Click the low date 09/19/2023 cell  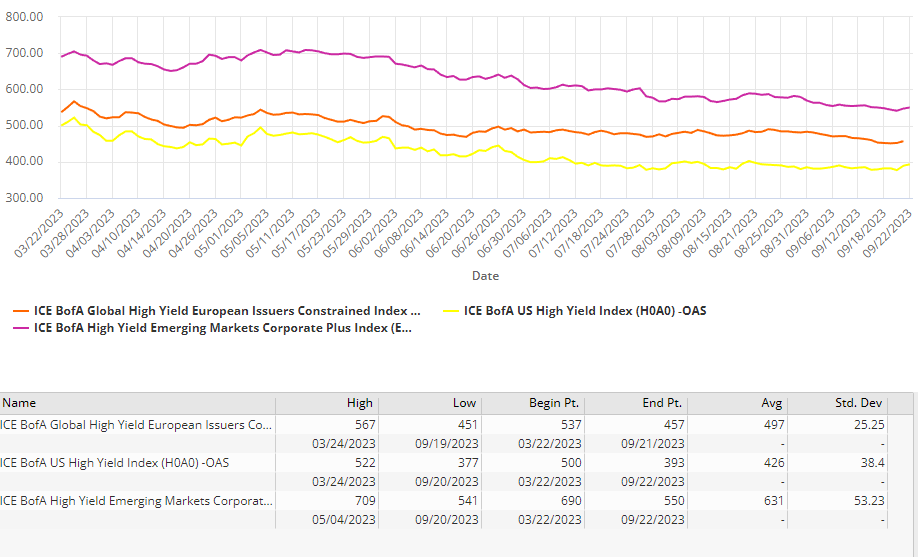click(x=447, y=444)
